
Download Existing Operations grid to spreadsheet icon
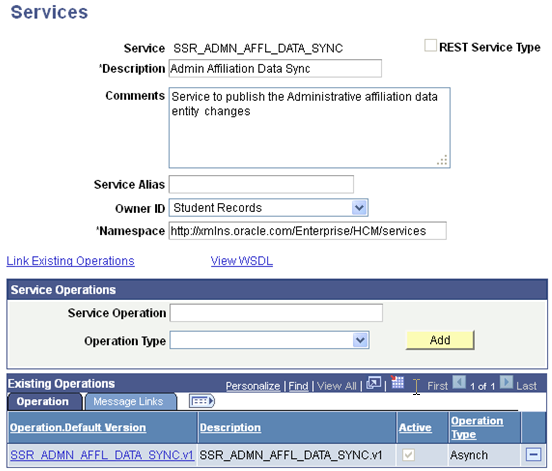397,382
